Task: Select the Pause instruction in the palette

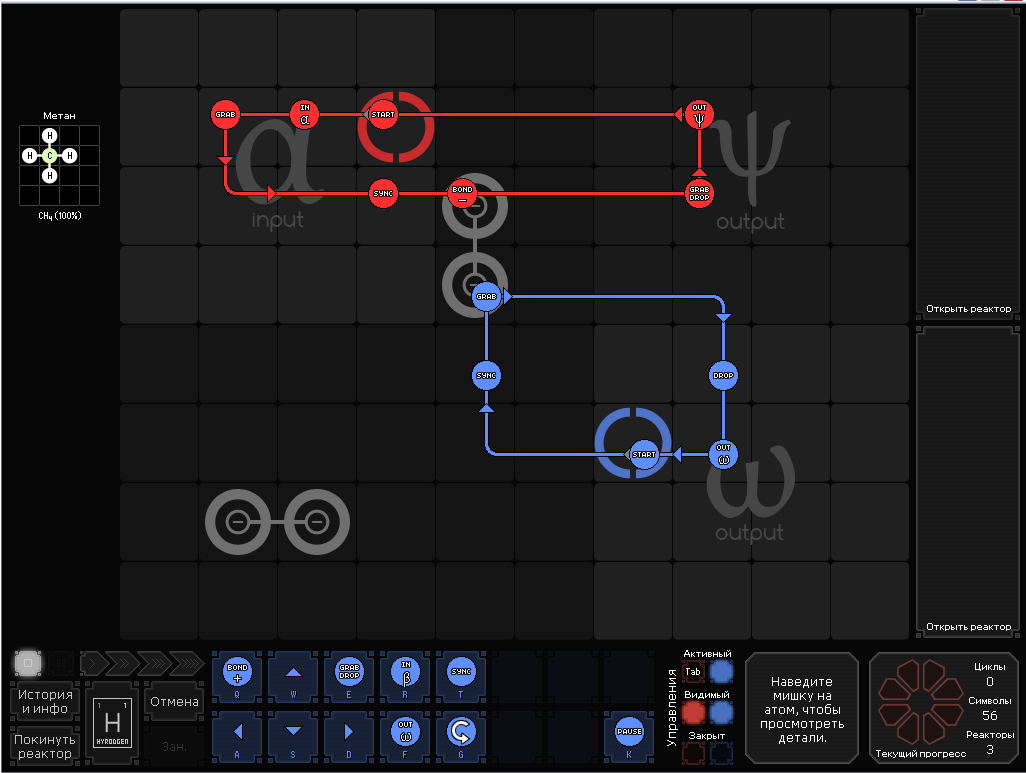Action: pyautogui.click(x=629, y=732)
